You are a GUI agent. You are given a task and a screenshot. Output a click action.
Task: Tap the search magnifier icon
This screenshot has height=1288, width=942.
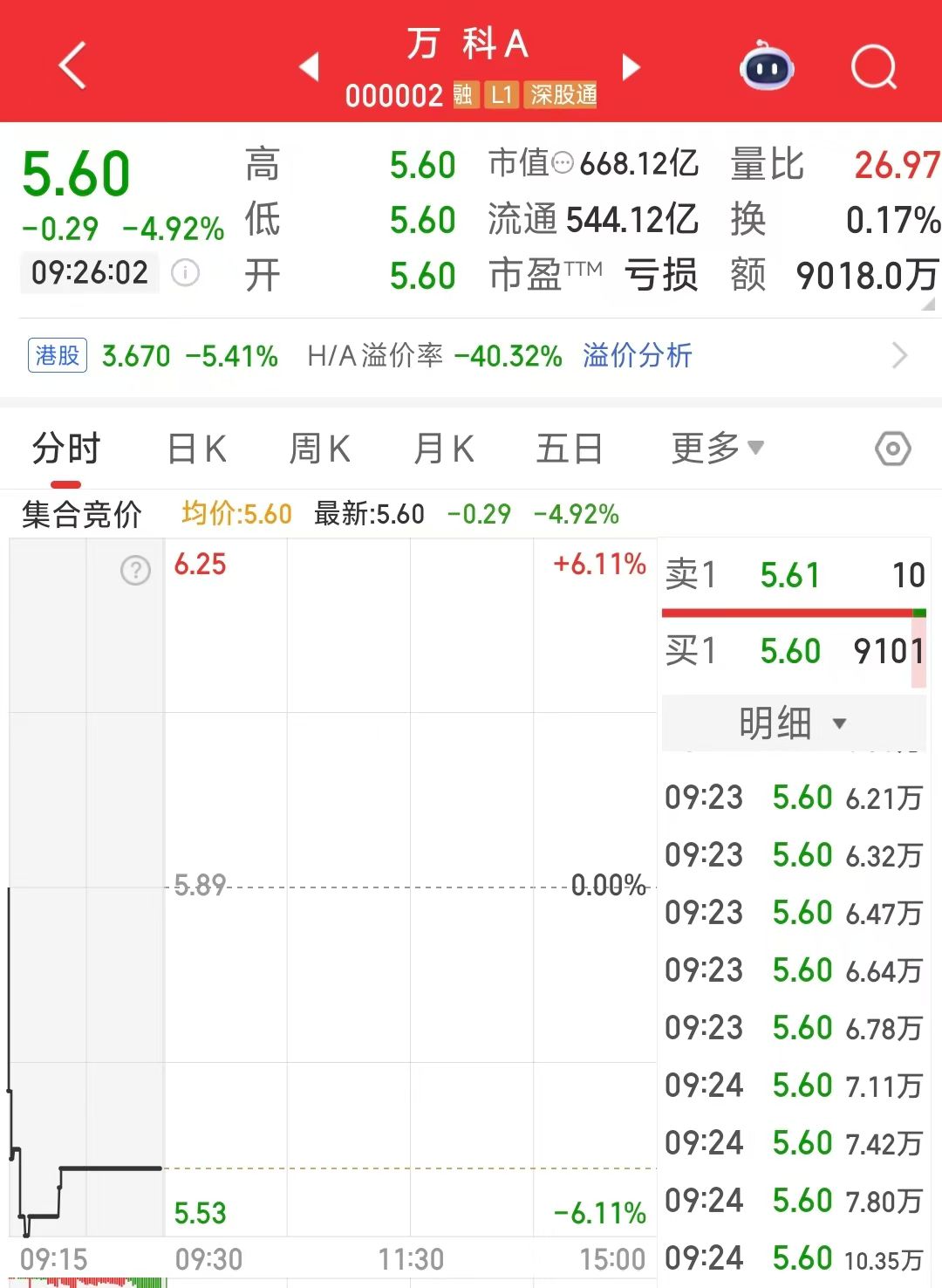pyautogui.click(x=873, y=66)
